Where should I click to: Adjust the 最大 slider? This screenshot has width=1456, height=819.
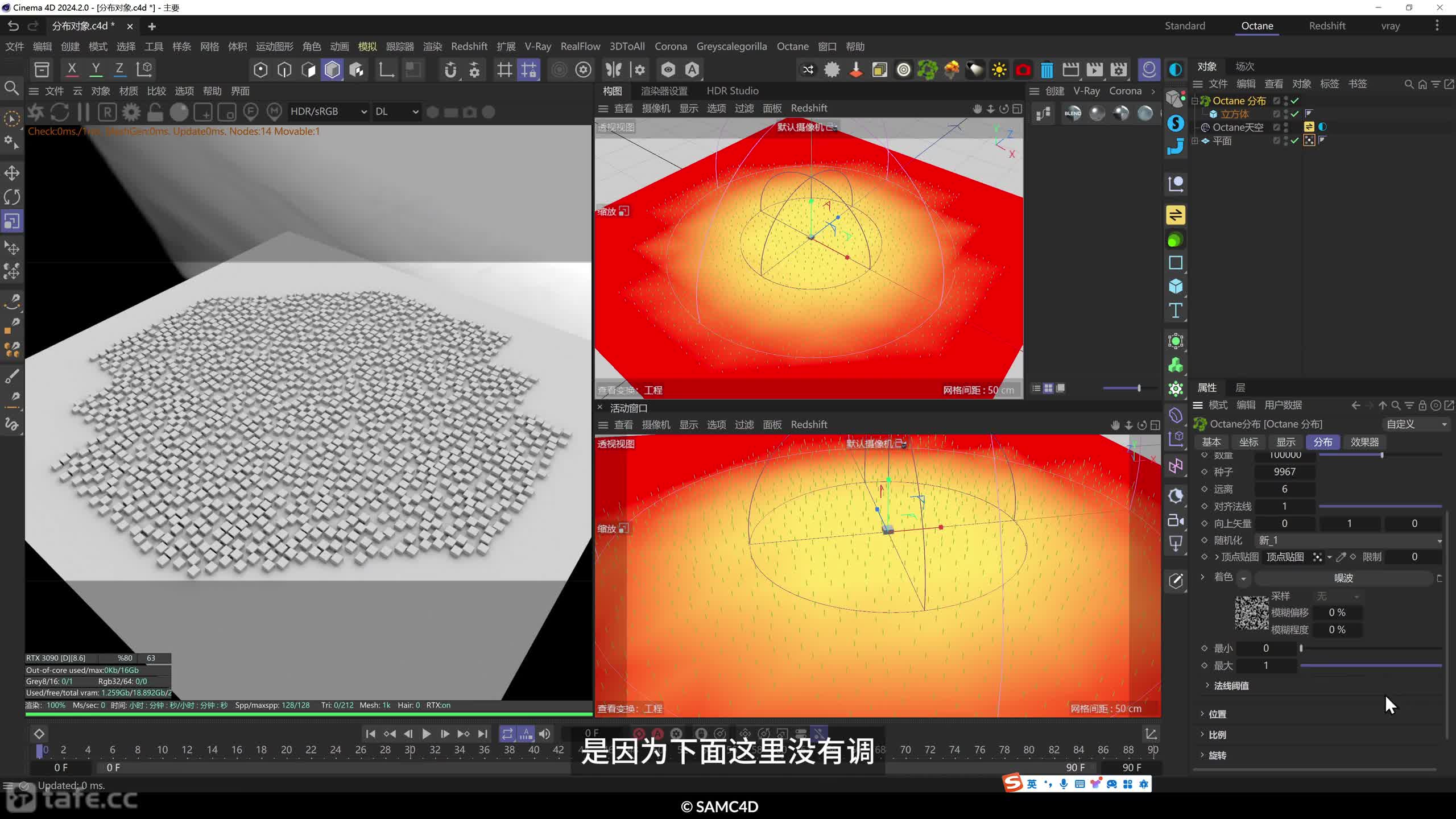click(1371, 665)
